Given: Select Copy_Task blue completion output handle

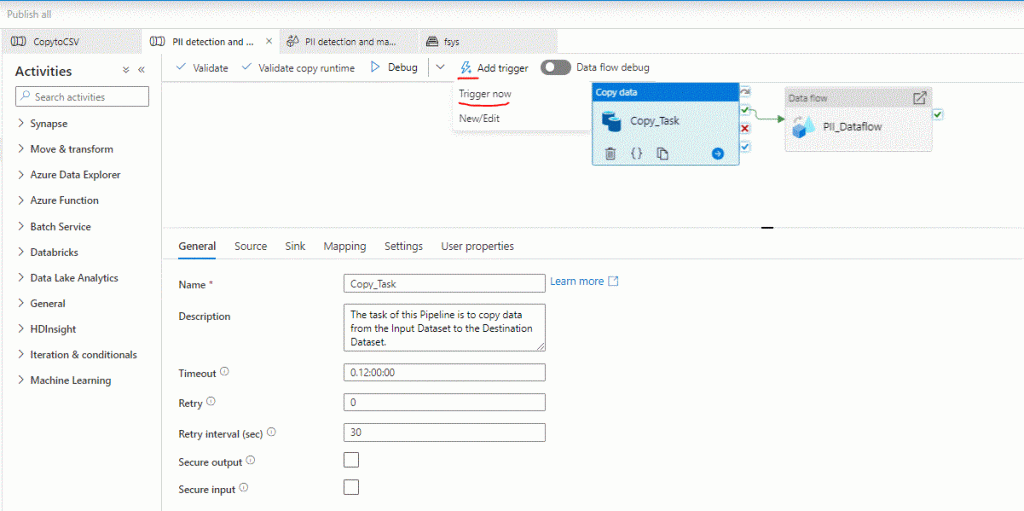Looking at the screenshot, I should tap(745, 146).
